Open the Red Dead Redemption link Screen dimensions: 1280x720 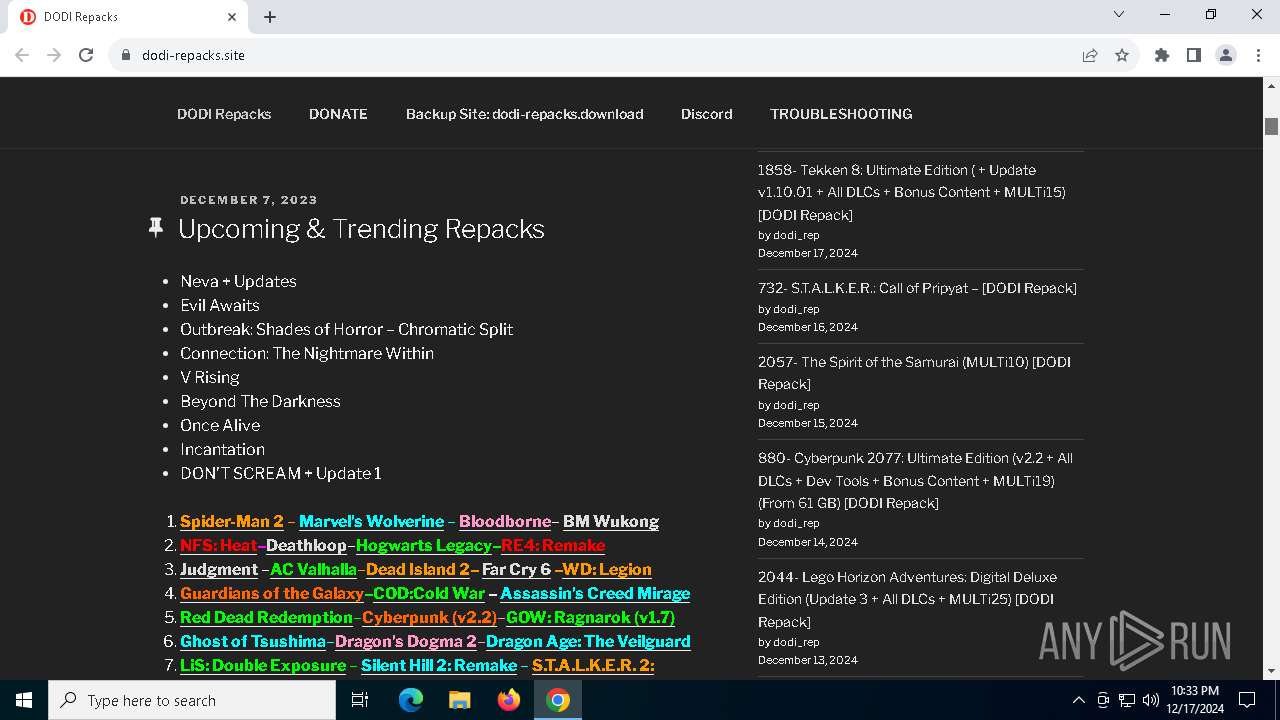[266, 617]
